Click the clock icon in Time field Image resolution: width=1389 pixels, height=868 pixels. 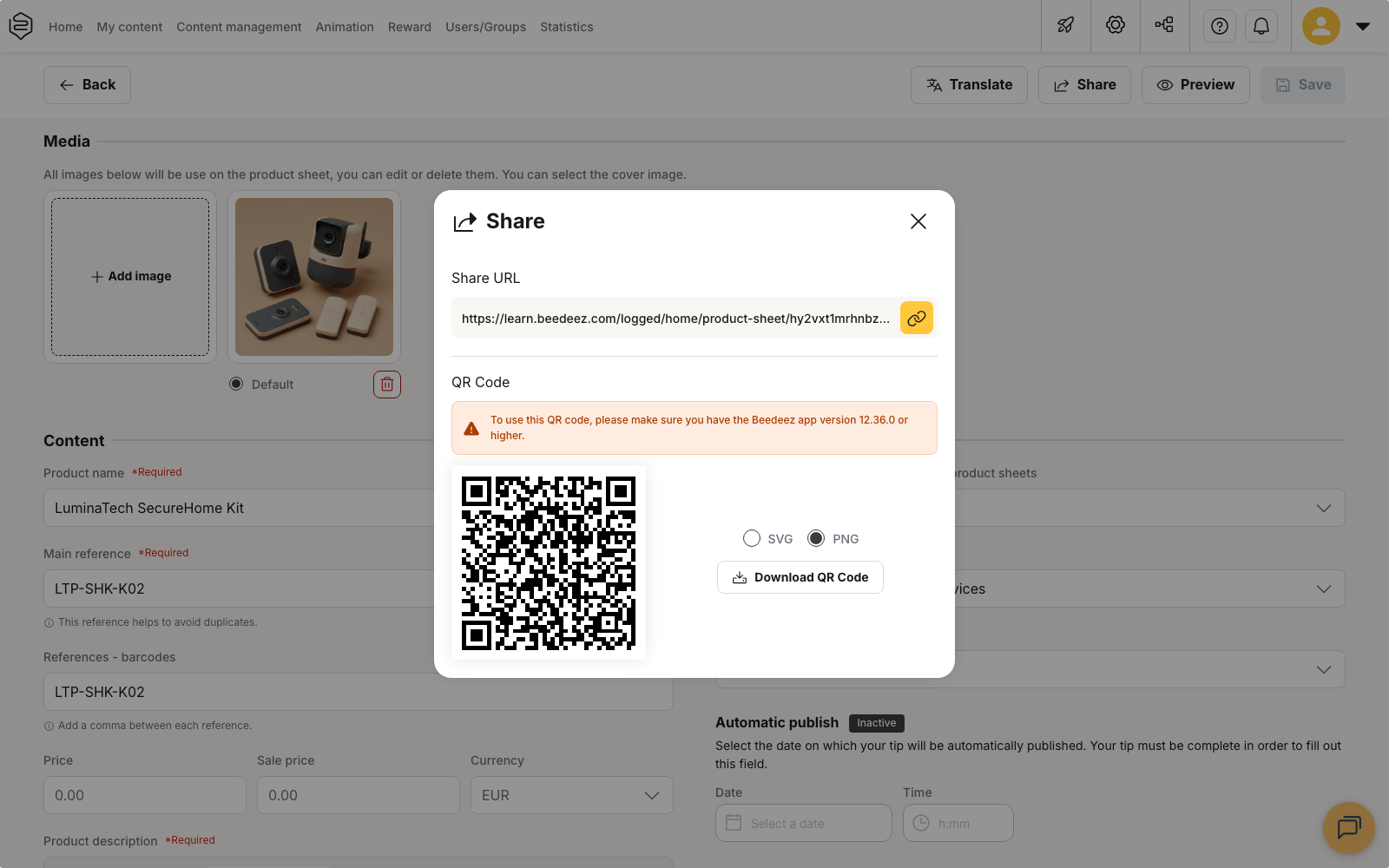(x=921, y=823)
